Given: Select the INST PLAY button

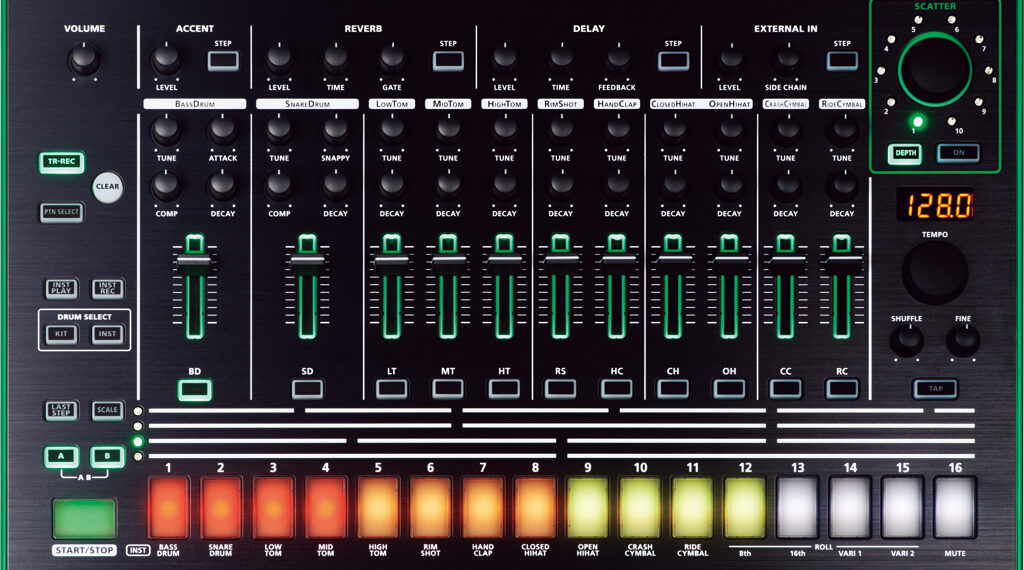Looking at the screenshot, I should point(61,288).
